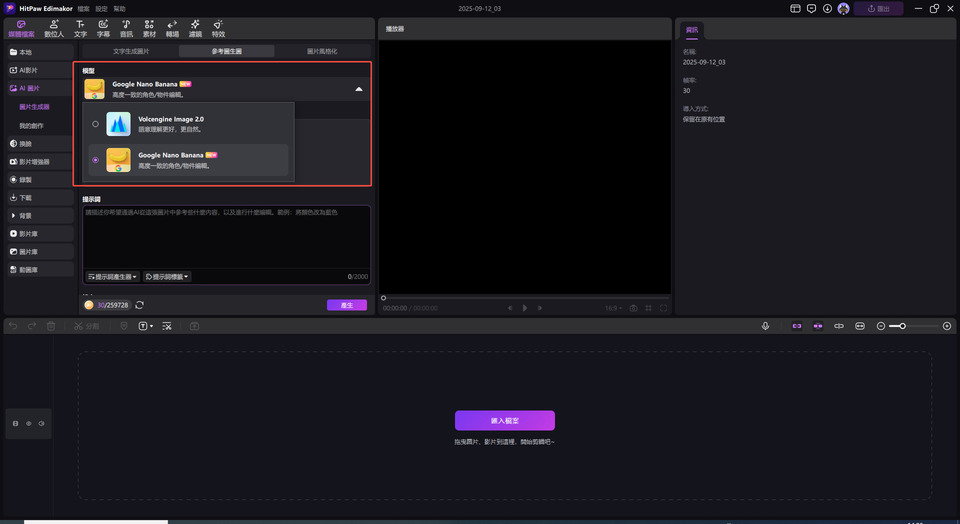The image size is (960, 524).
Task: Open the 特效 effects panel
Action: click(218, 27)
